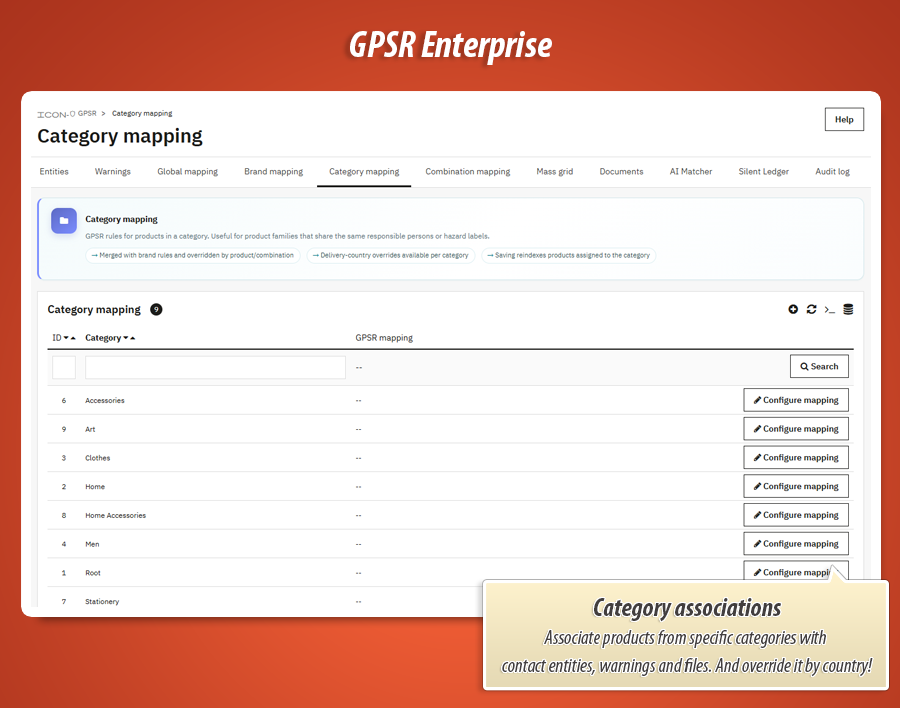The height and width of the screenshot is (708, 900).
Task: Click the refresh list icon
Action: (x=811, y=309)
